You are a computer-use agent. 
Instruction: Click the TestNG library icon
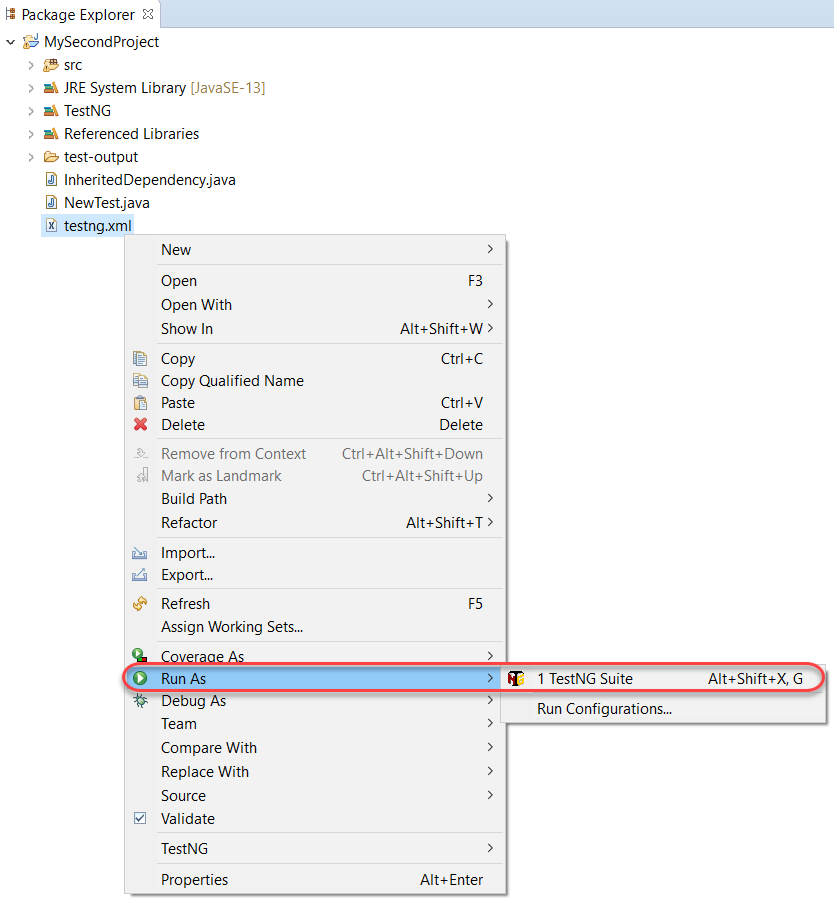51,111
